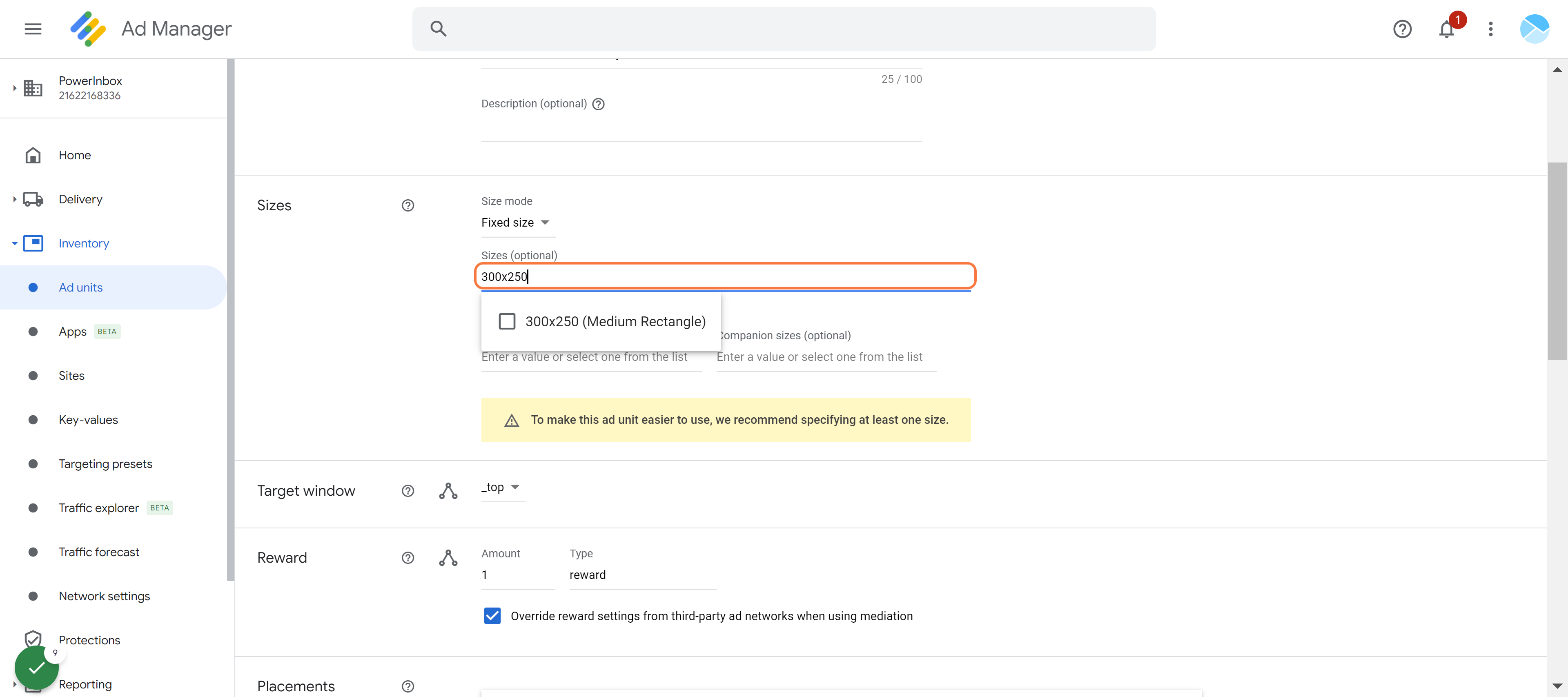Click the Reward Amount field
The width and height of the screenshot is (1568, 697).
(x=517, y=575)
